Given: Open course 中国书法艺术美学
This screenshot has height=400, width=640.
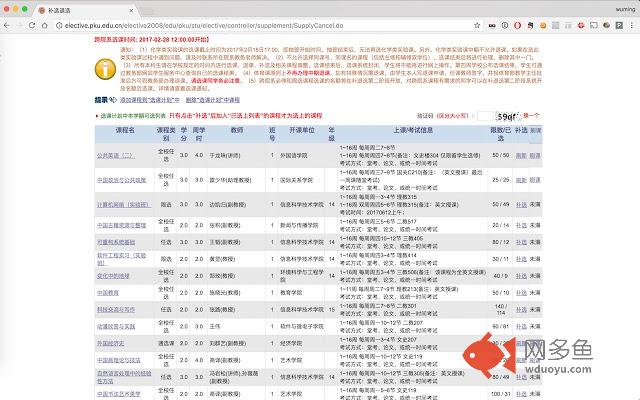Looking at the screenshot, I should tap(118, 394).
